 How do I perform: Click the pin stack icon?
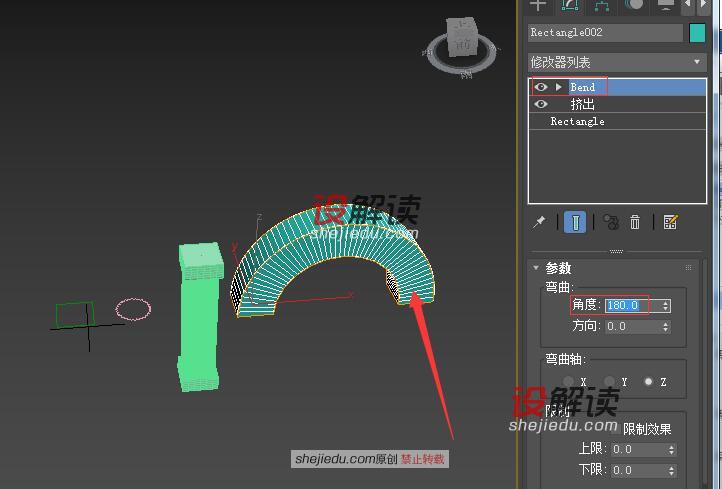(x=540, y=222)
